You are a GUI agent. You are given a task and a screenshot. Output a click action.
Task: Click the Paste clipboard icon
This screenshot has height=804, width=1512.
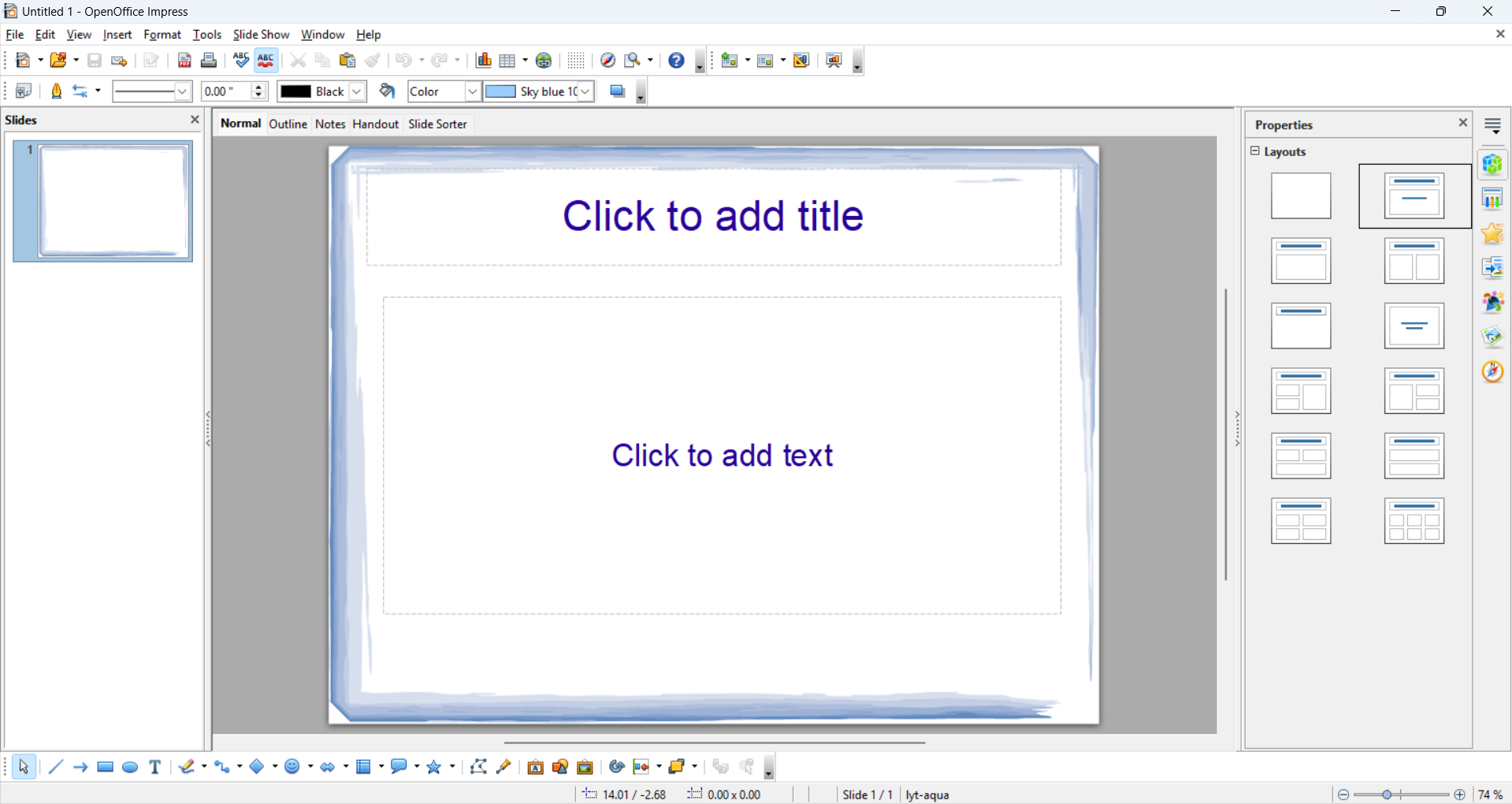(347, 61)
